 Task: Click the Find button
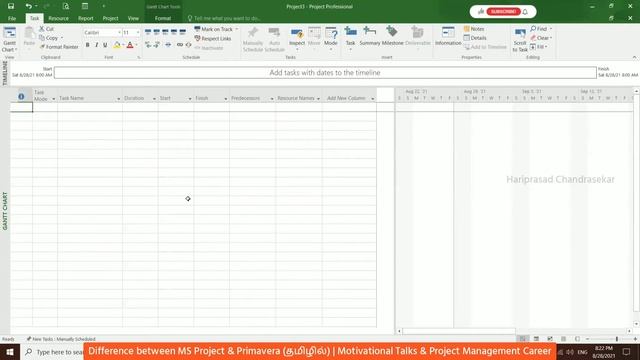click(540, 29)
